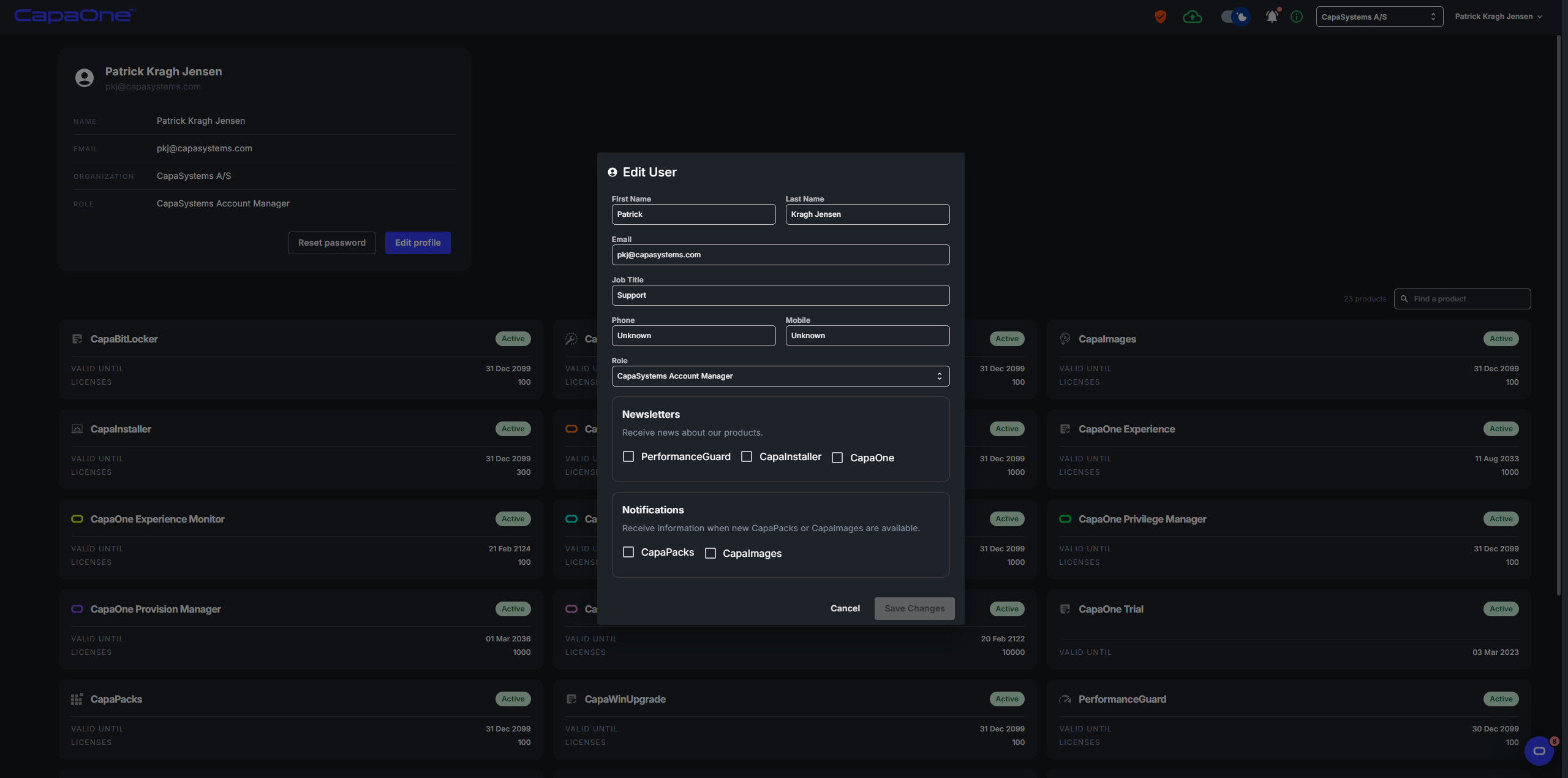Click the CapaOne Provision Manager icon
This screenshot has width=1568, height=778.
pos(77,609)
